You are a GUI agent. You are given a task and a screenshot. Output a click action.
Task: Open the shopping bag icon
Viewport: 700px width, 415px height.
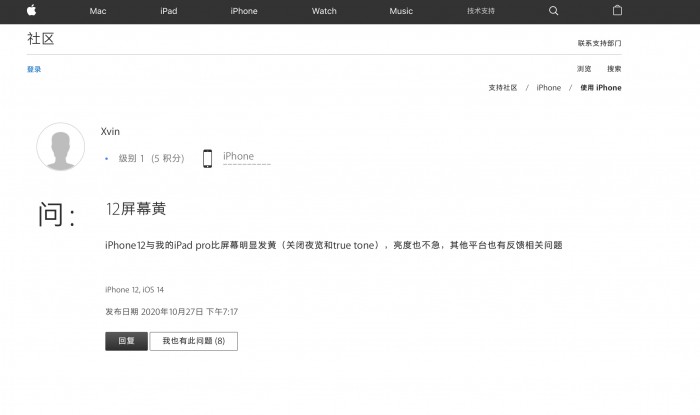[617, 10]
